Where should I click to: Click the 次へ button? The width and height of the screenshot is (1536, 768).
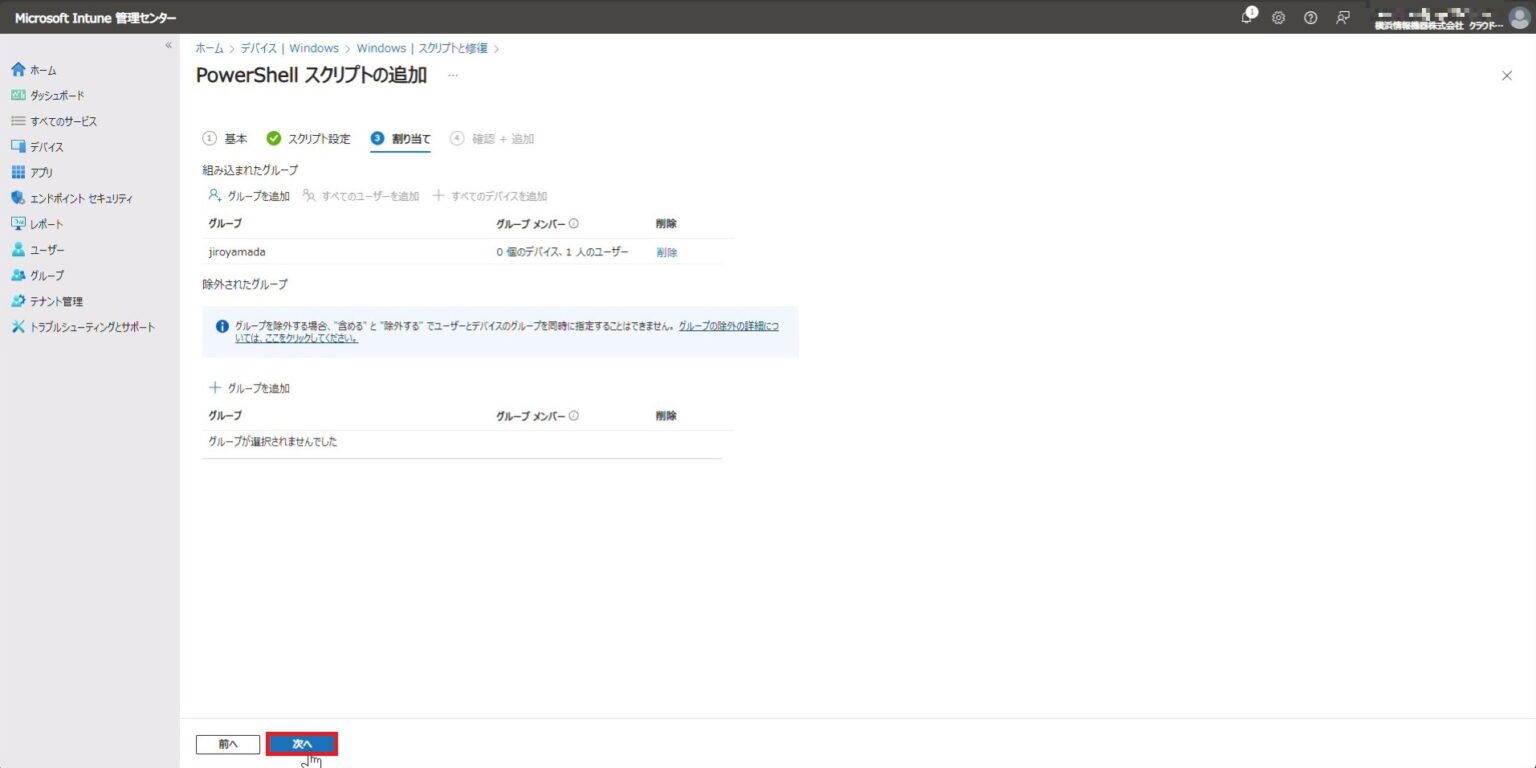[x=302, y=744]
